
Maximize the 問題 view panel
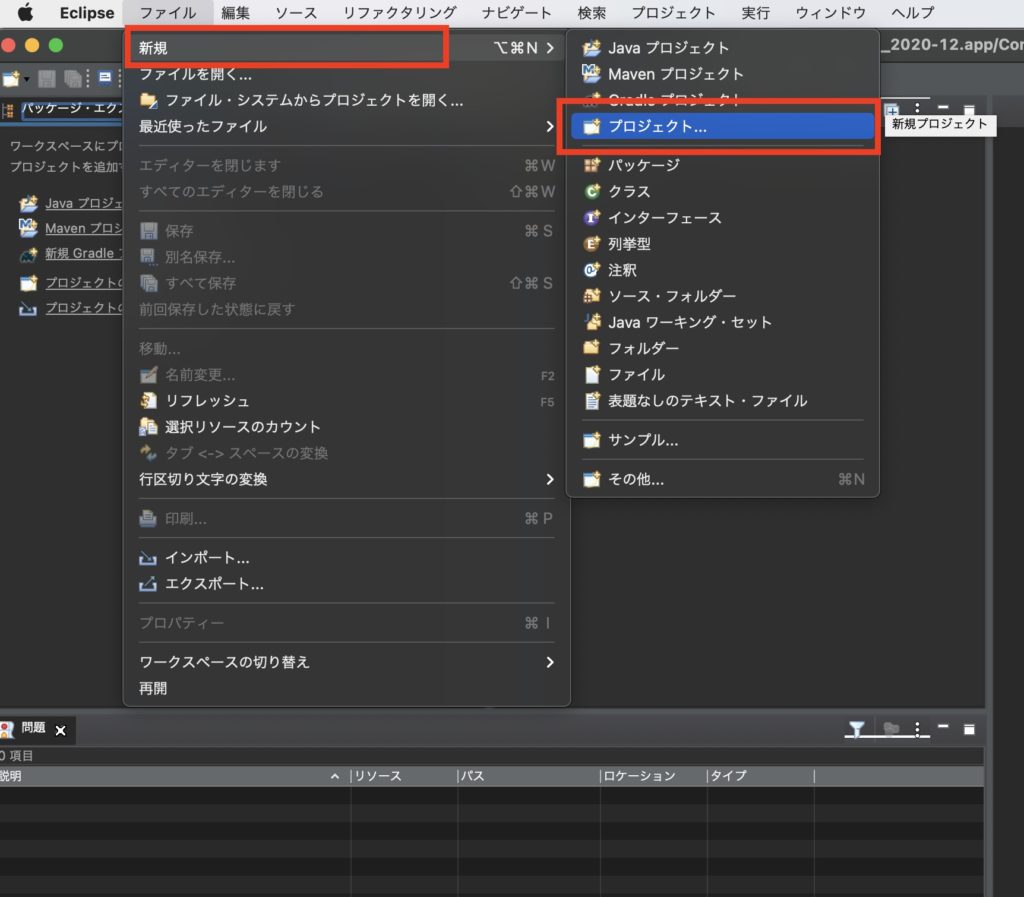pyautogui.click(x=969, y=729)
